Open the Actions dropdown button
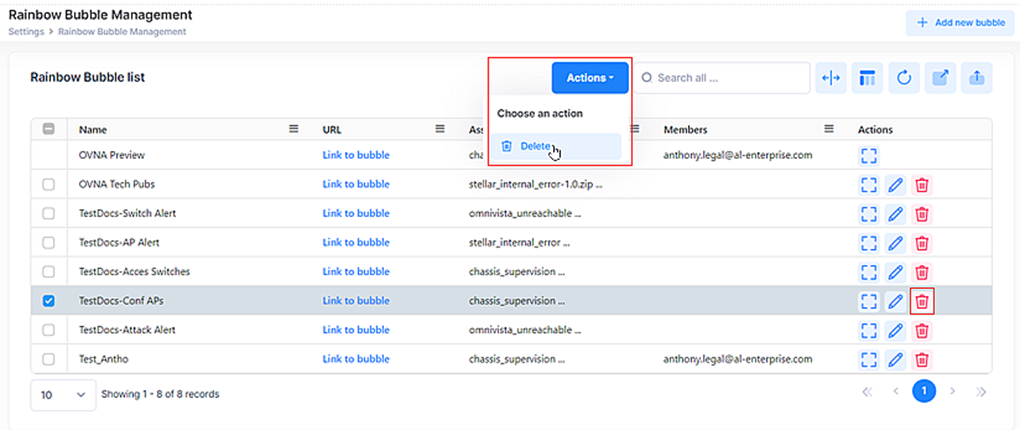This screenshot has width=1020, height=430. pyautogui.click(x=589, y=78)
